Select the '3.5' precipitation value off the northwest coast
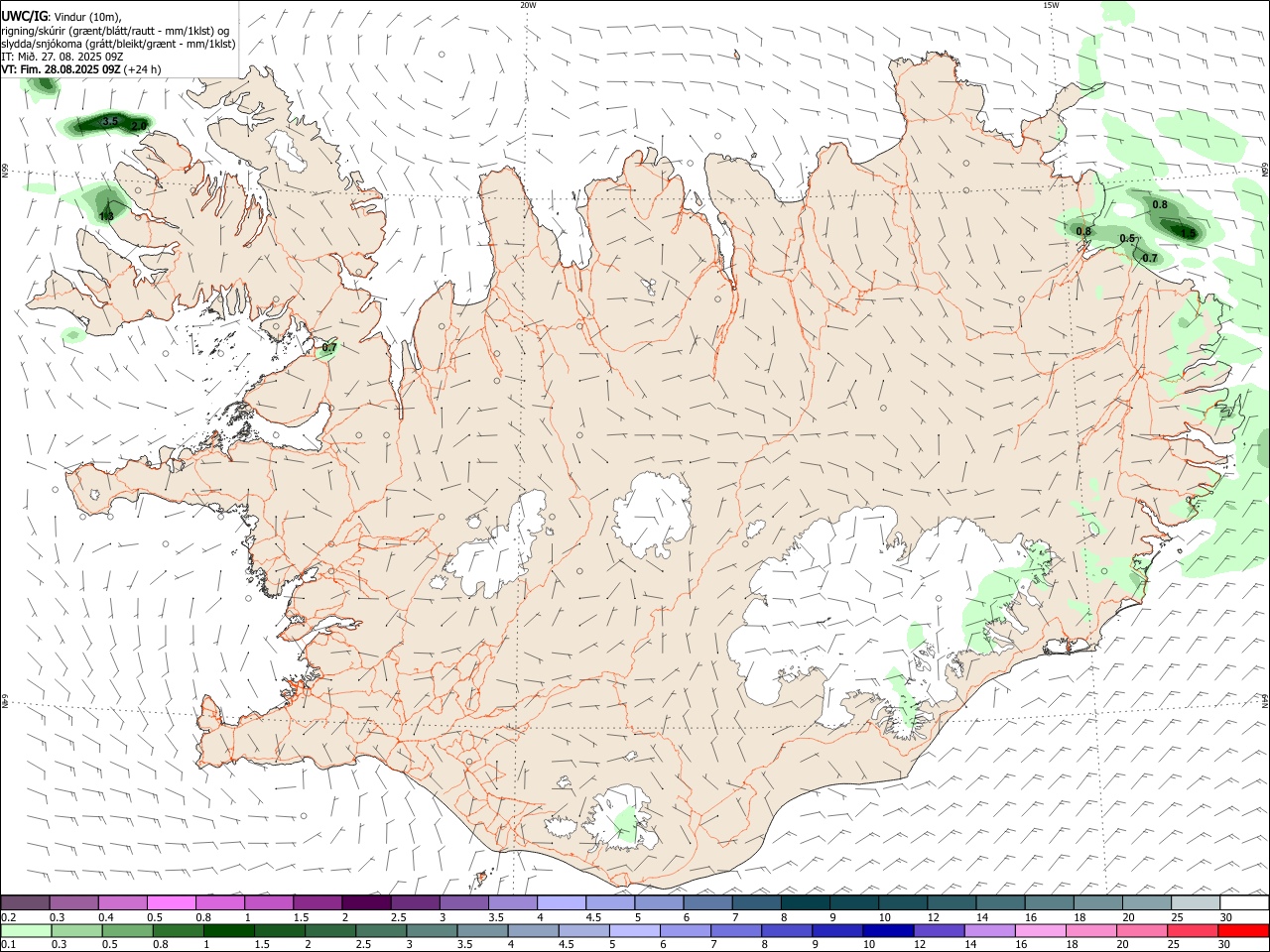The height and width of the screenshot is (952, 1270). coord(110,121)
